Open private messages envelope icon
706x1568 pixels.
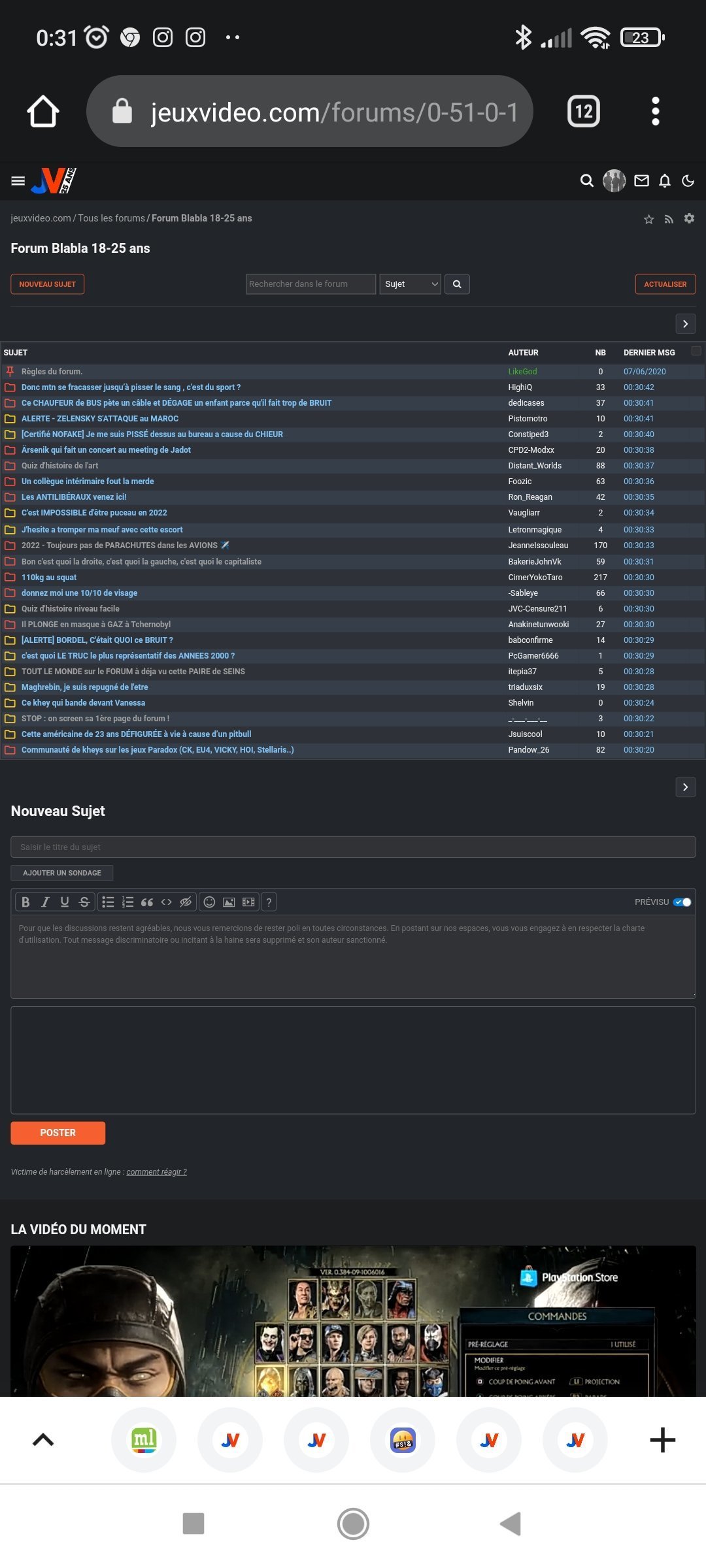(642, 181)
